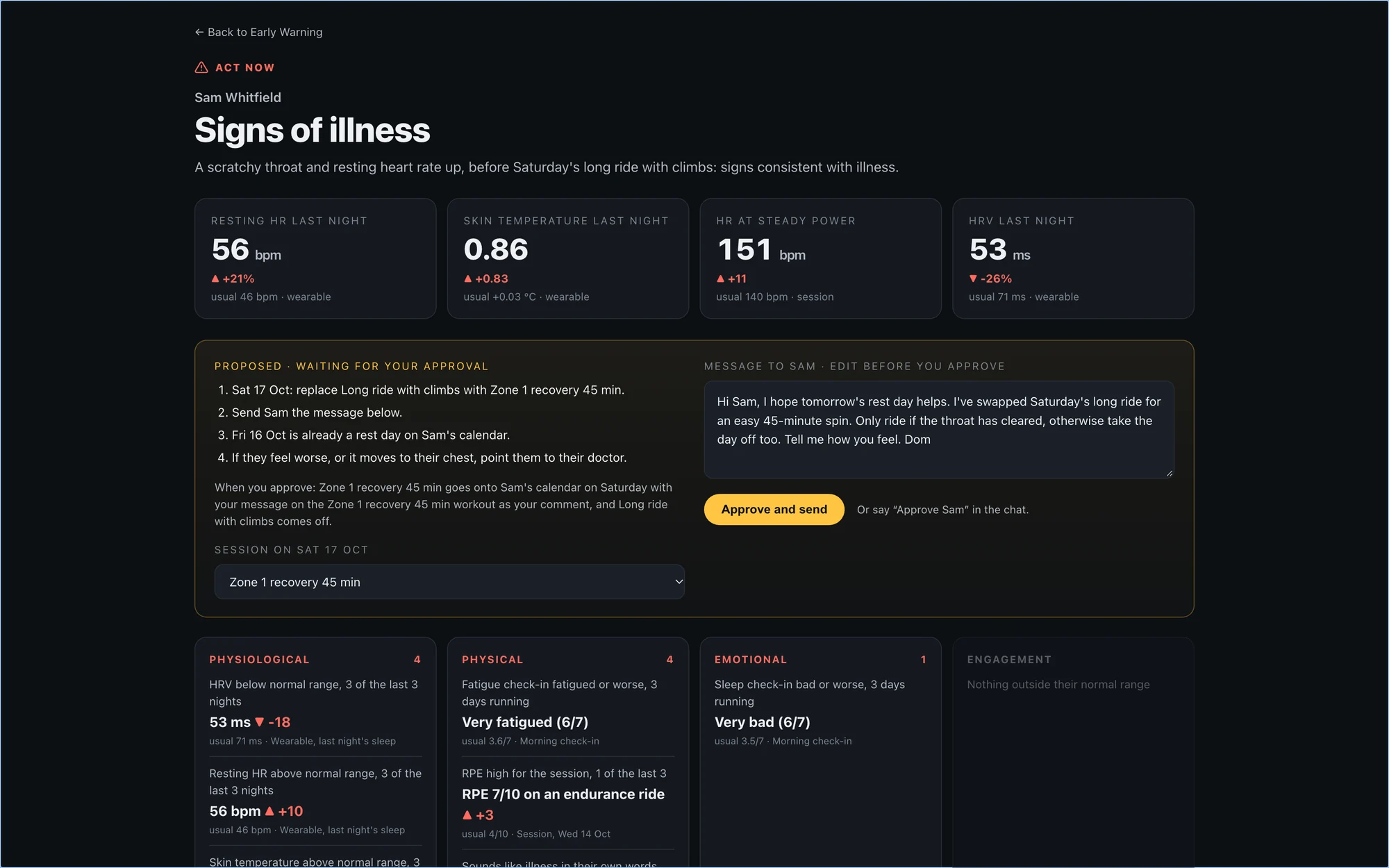This screenshot has height=868, width=1389.
Task: Select the Physical category heading
Action: [492, 660]
